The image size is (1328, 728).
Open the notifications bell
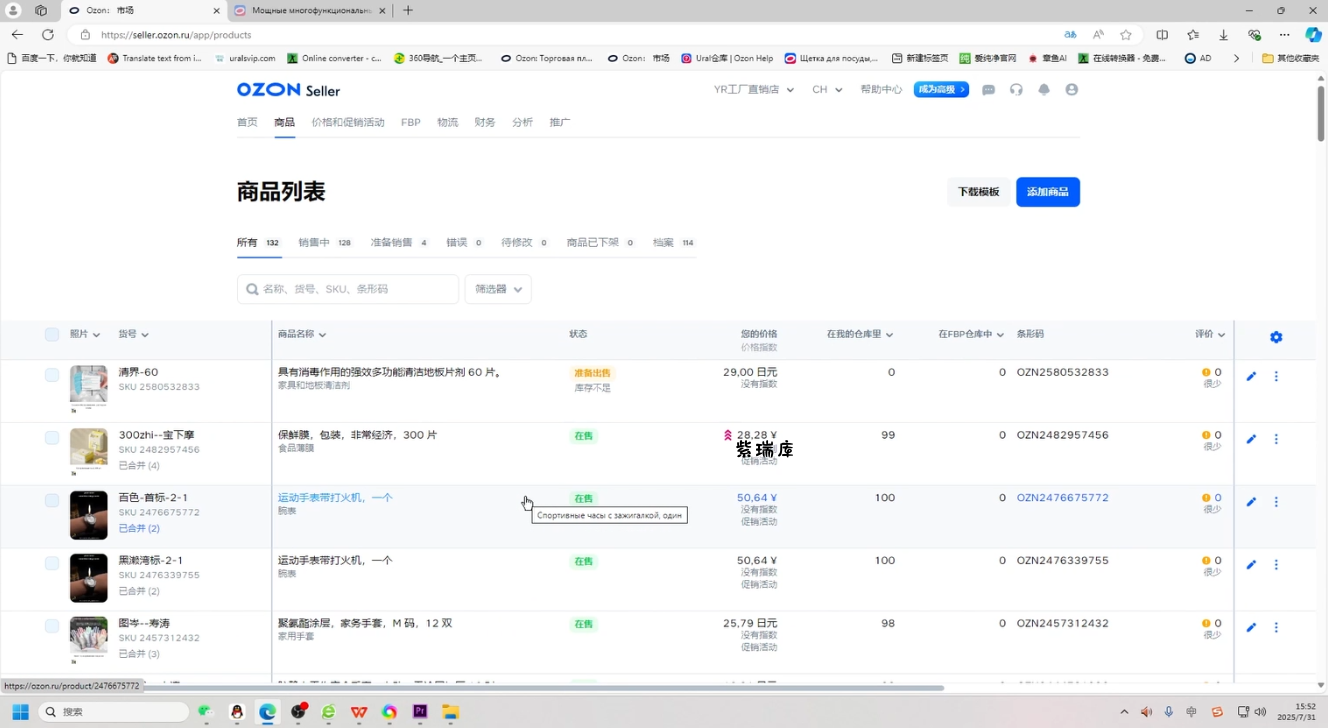1044,90
